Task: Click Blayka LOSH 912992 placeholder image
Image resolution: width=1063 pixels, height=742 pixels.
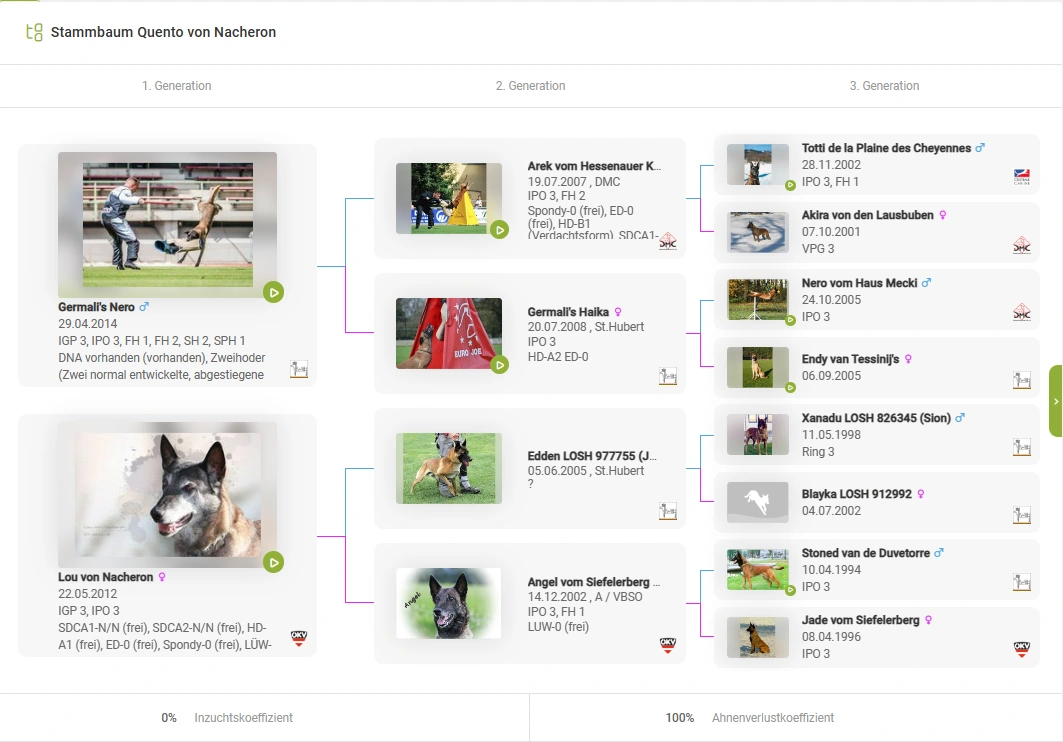Action: (x=757, y=502)
